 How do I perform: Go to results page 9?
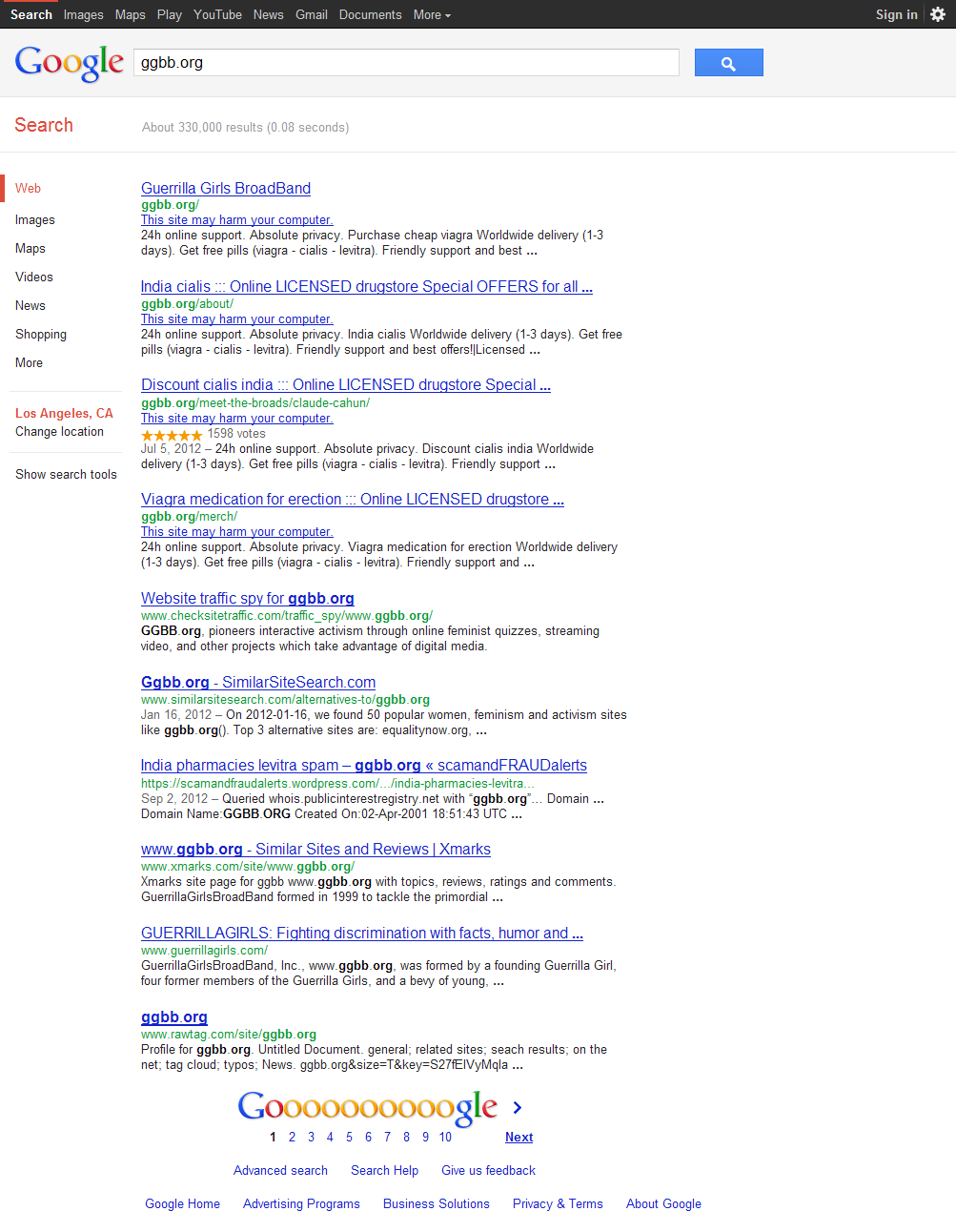425,1137
